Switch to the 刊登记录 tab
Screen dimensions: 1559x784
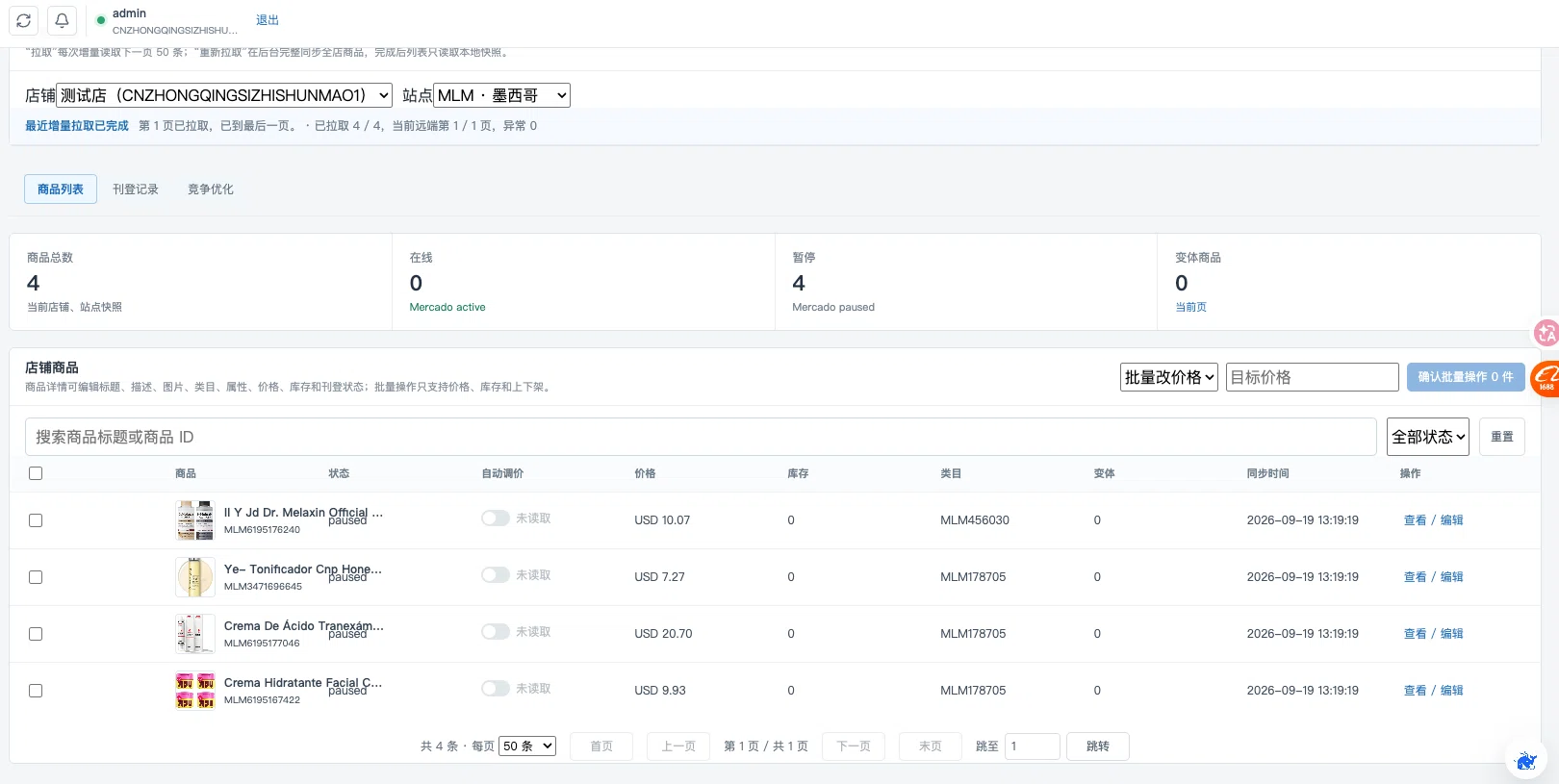click(x=136, y=190)
